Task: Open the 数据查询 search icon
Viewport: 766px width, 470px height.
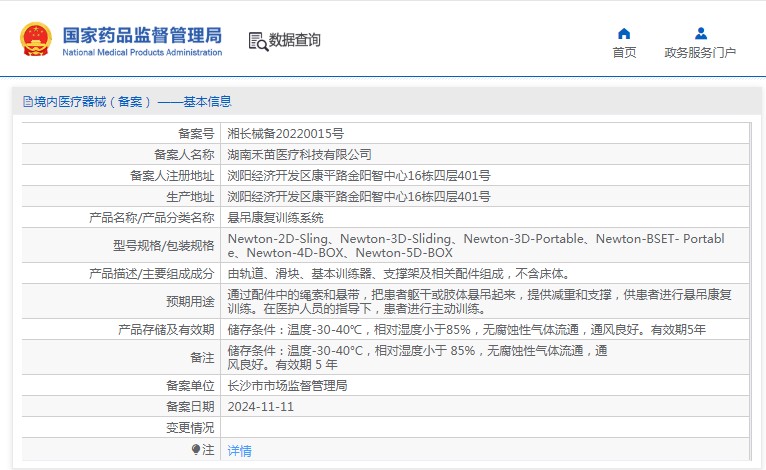Action: [258, 42]
